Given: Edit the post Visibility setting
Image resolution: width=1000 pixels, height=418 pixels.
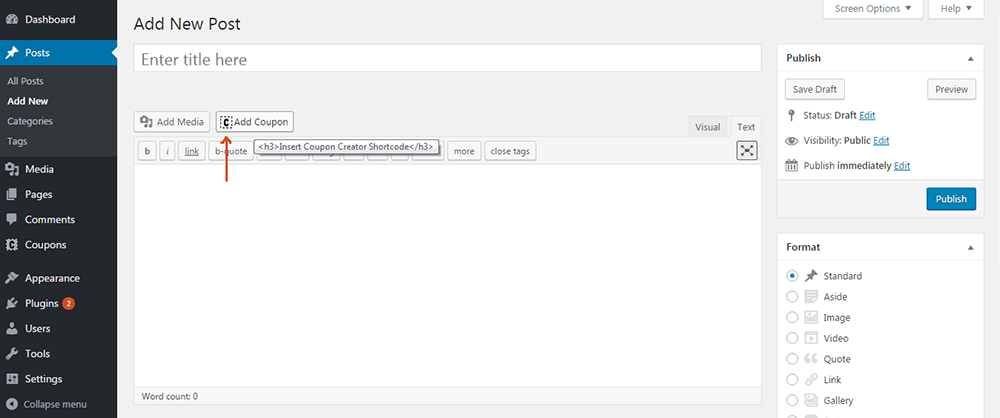Looking at the screenshot, I should [881, 141].
